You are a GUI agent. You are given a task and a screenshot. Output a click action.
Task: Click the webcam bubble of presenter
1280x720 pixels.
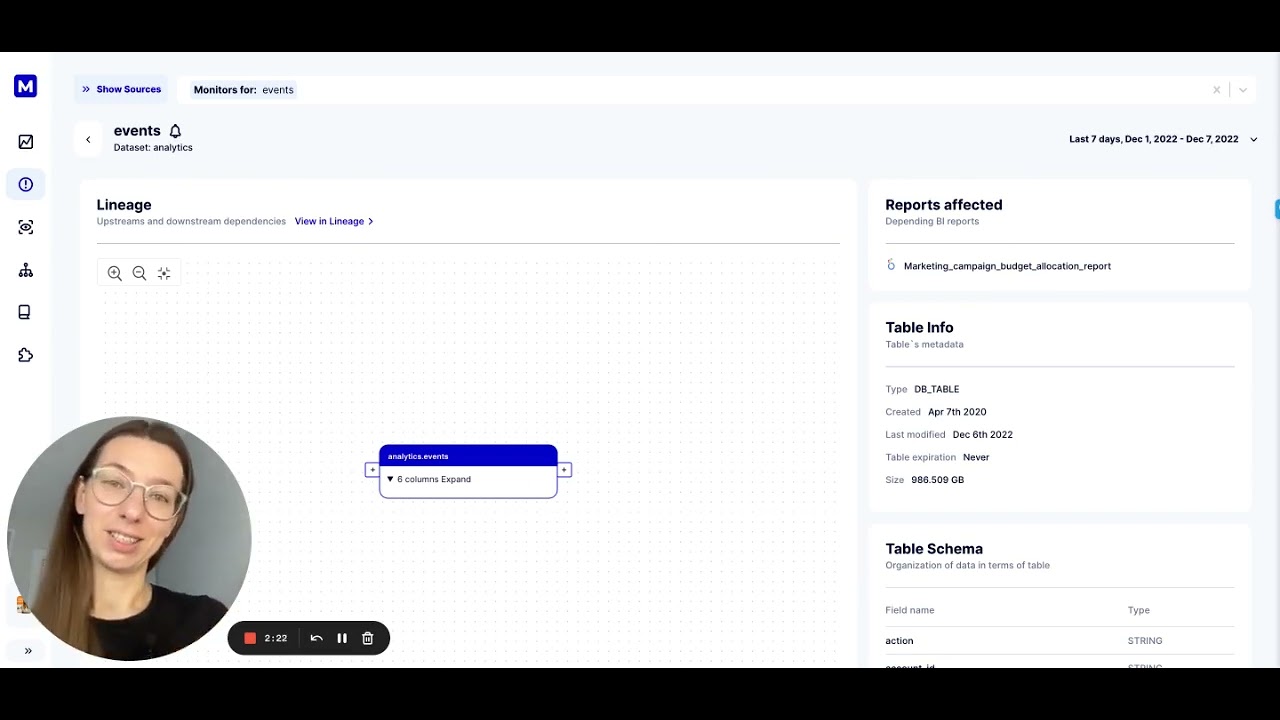(129, 538)
